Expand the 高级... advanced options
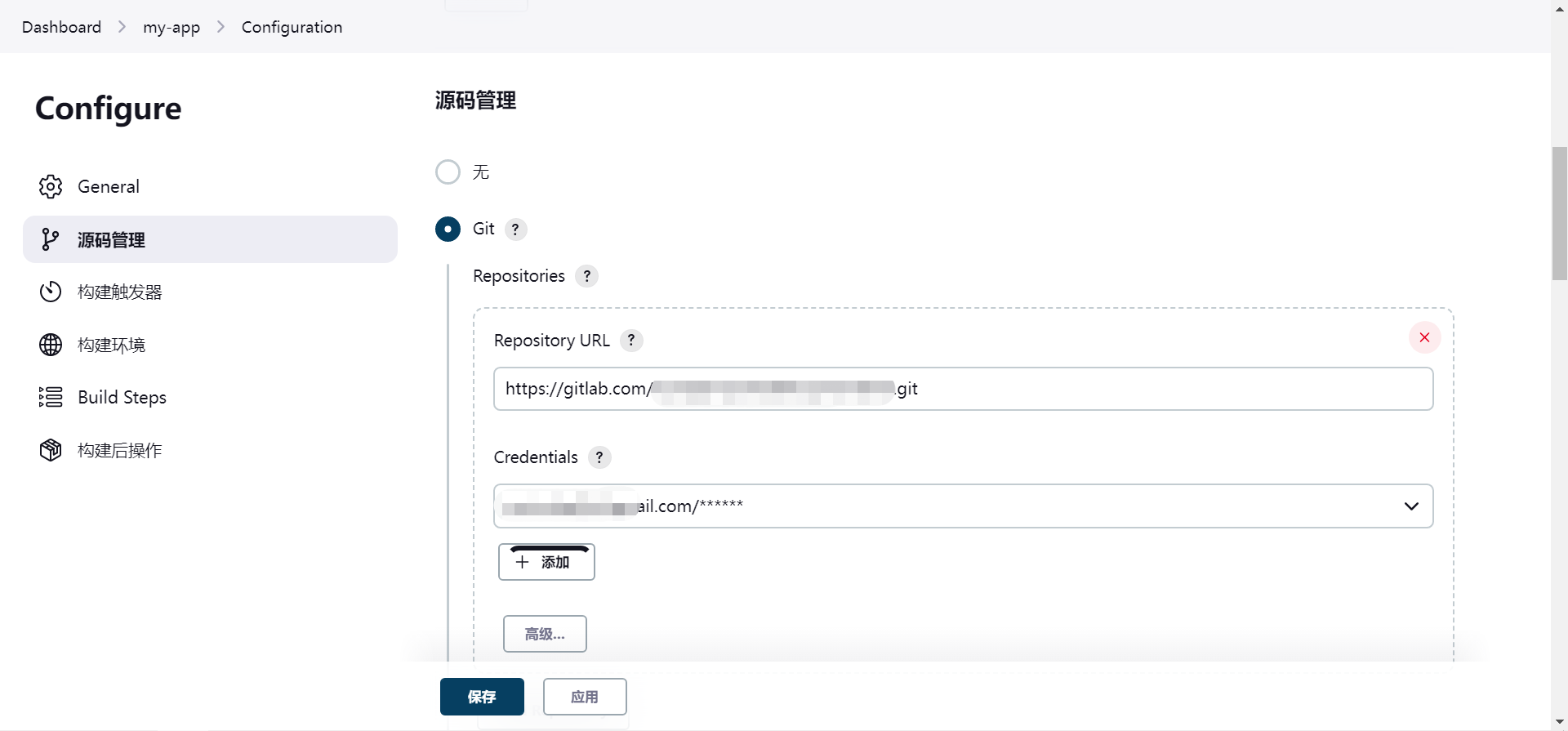Screen dimensions: 1568x731 click(545, 634)
